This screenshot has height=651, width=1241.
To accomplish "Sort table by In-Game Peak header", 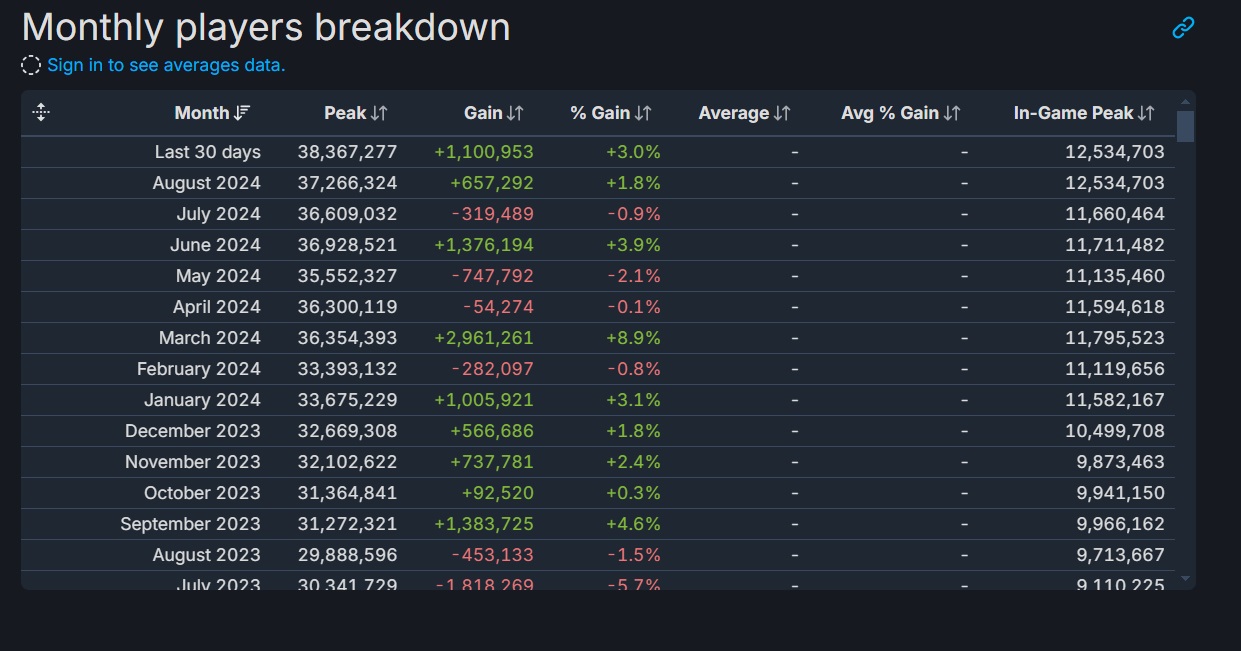I will [x=1085, y=113].
